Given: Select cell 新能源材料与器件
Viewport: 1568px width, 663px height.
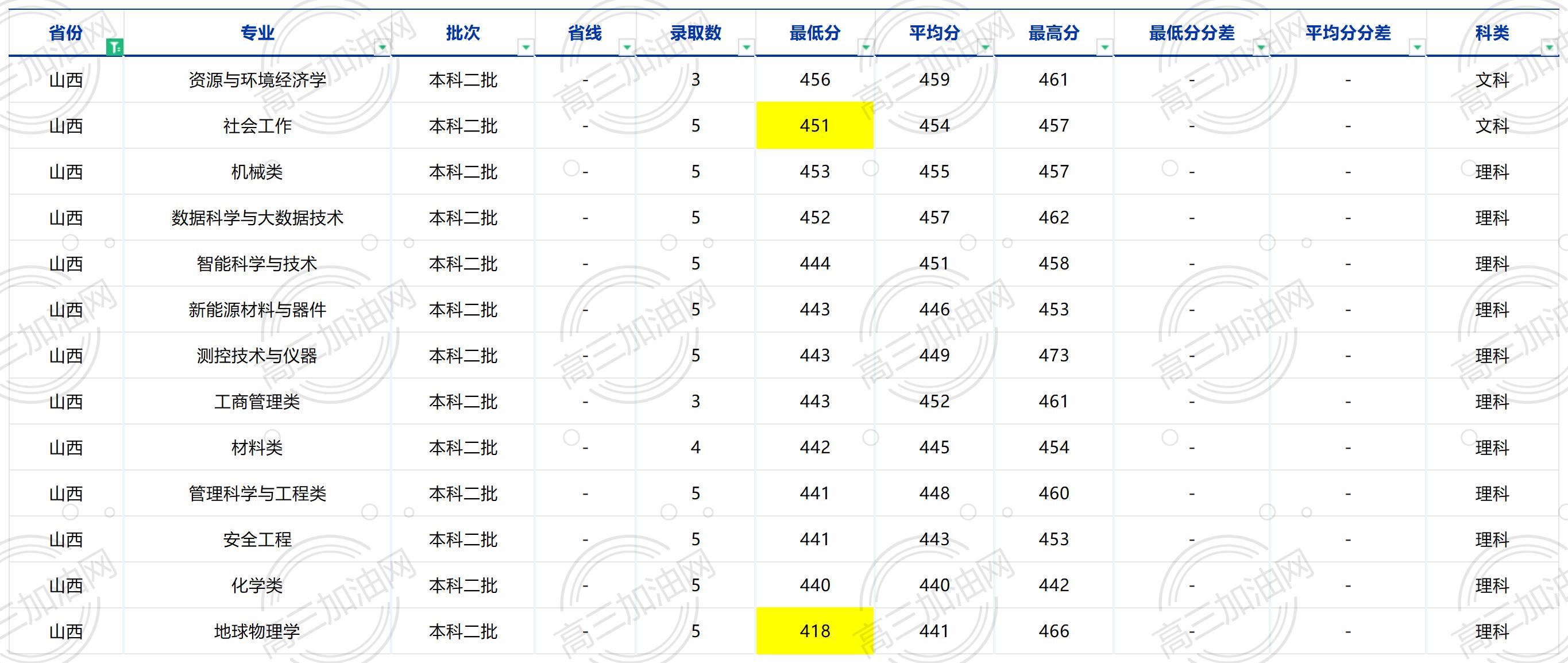Looking at the screenshot, I should [257, 309].
